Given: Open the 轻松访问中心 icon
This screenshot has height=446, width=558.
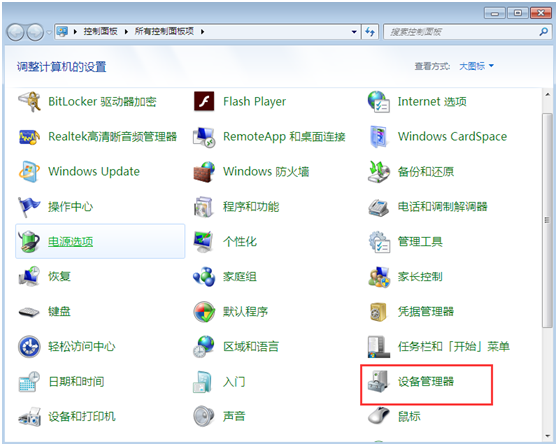Looking at the screenshot, I should (x=29, y=346).
